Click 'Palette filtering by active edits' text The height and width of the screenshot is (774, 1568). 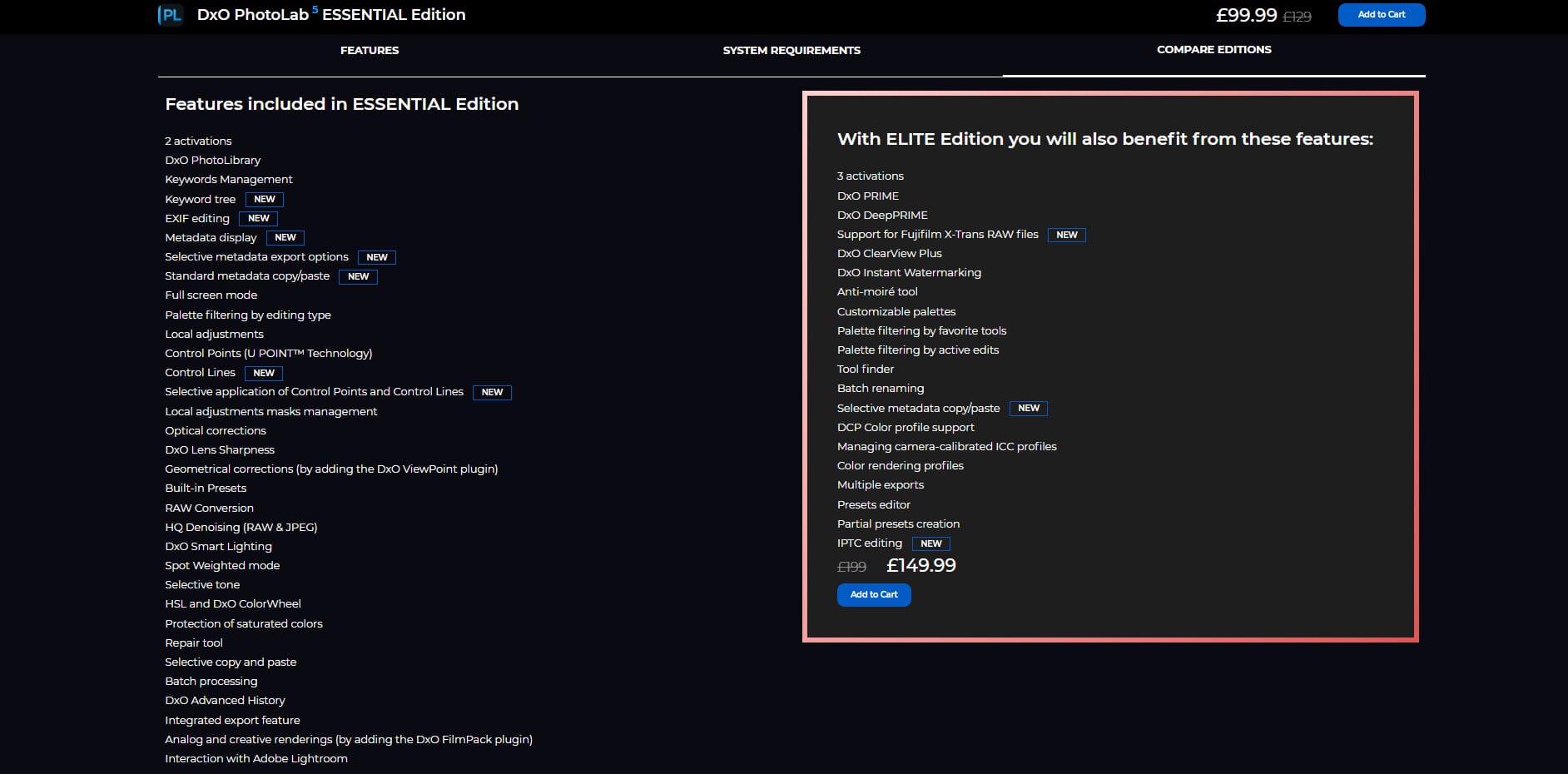tap(918, 350)
